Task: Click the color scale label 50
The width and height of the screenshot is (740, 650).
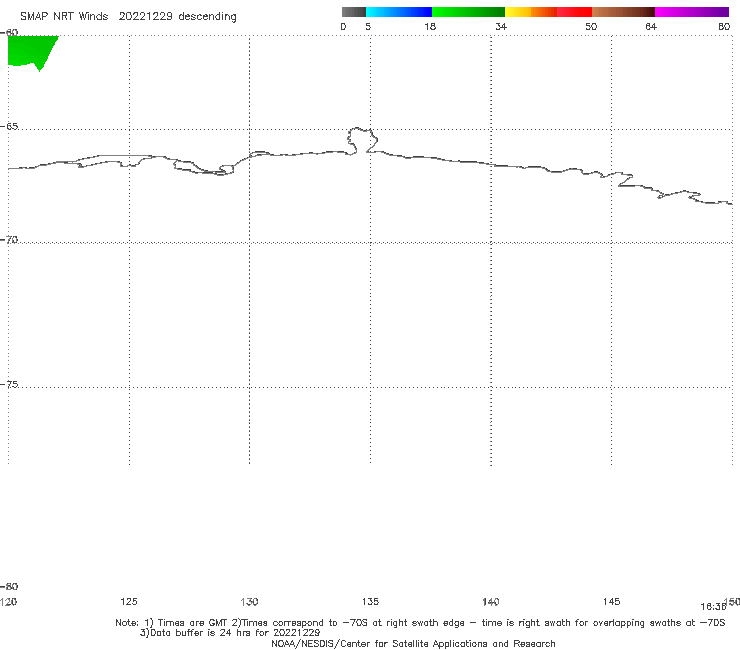Action: tap(591, 26)
